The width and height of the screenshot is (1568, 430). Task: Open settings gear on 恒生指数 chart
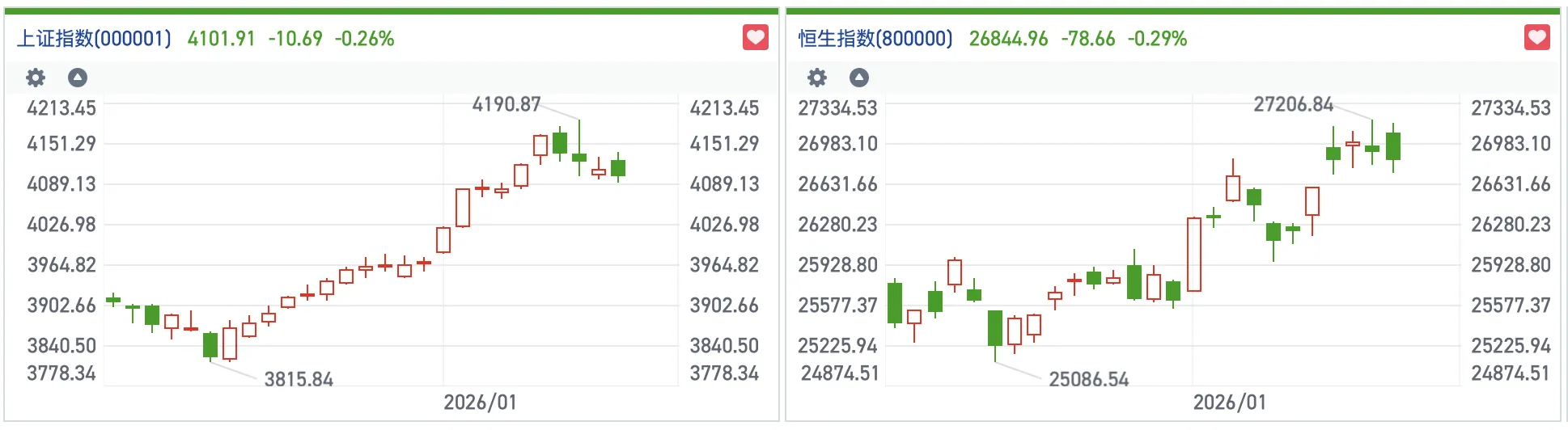click(817, 78)
